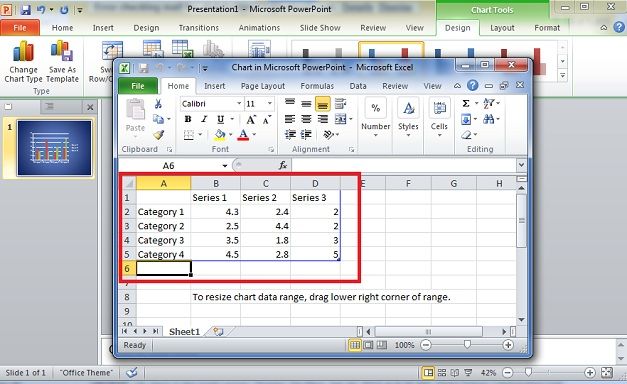
Task: Switch to Page Layout view in Excel status bar
Action: coord(368,345)
